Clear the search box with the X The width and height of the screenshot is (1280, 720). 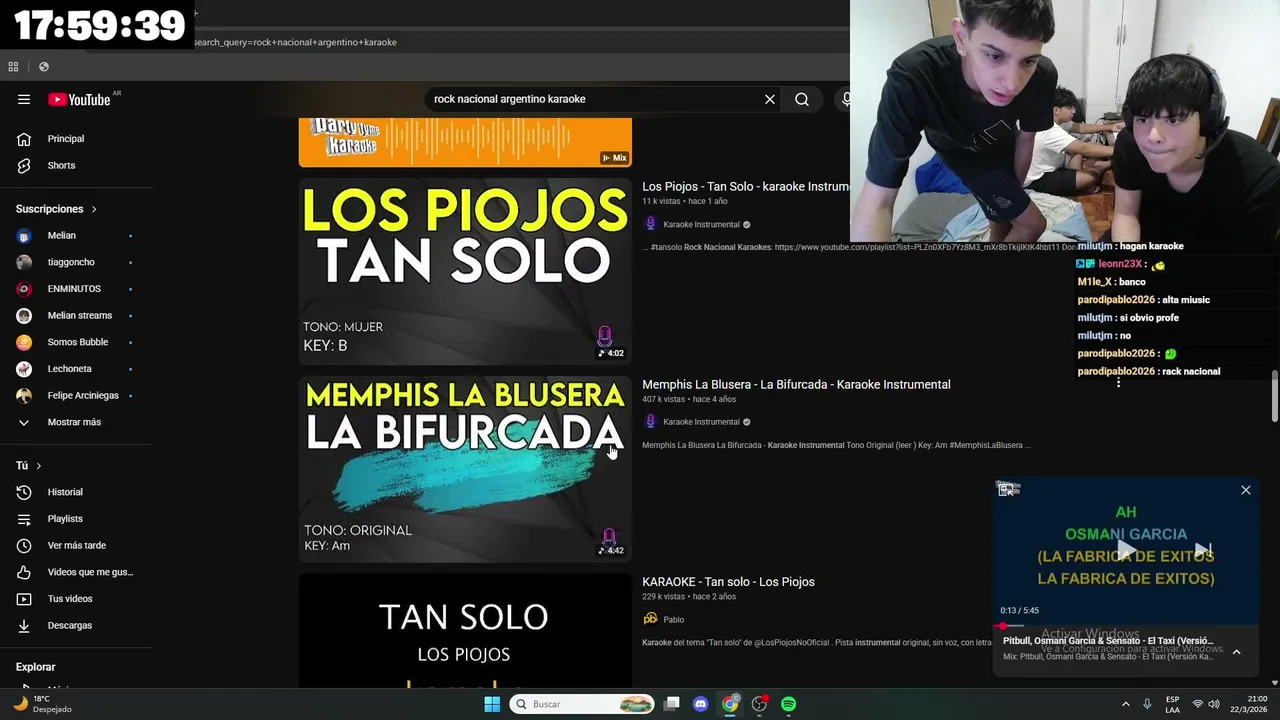click(770, 99)
